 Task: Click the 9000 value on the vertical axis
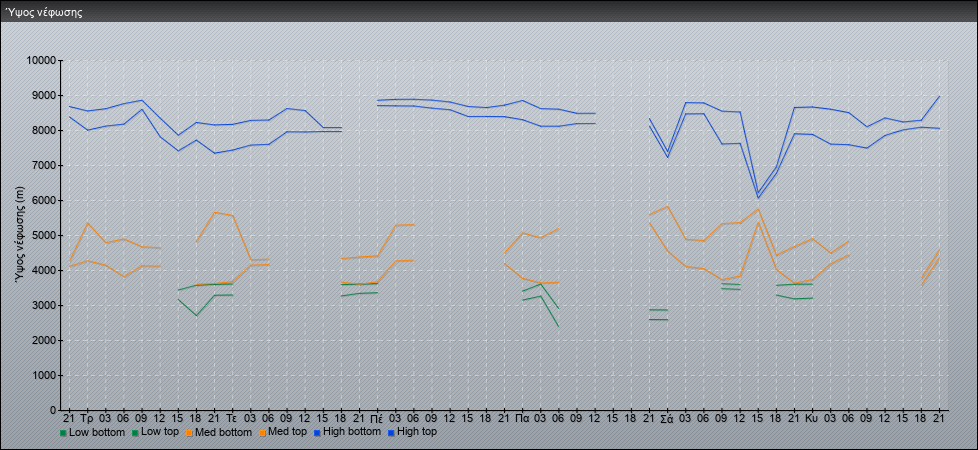point(44,95)
